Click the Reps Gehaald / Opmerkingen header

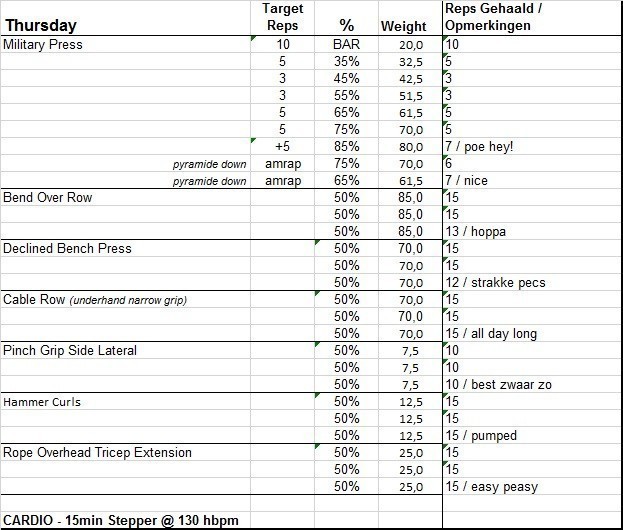click(x=494, y=17)
